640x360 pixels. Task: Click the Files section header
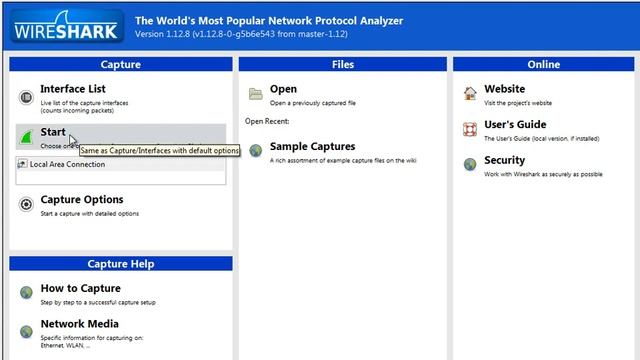[343, 64]
